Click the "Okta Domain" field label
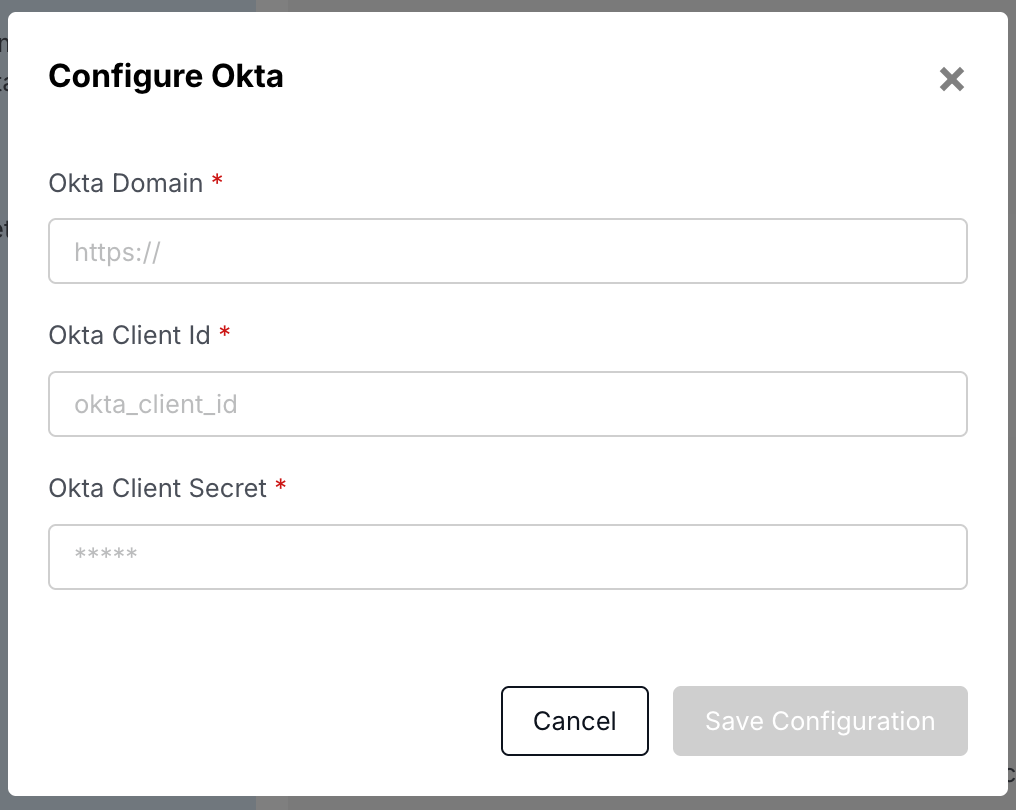Viewport: 1016px width, 810px height. tap(126, 183)
